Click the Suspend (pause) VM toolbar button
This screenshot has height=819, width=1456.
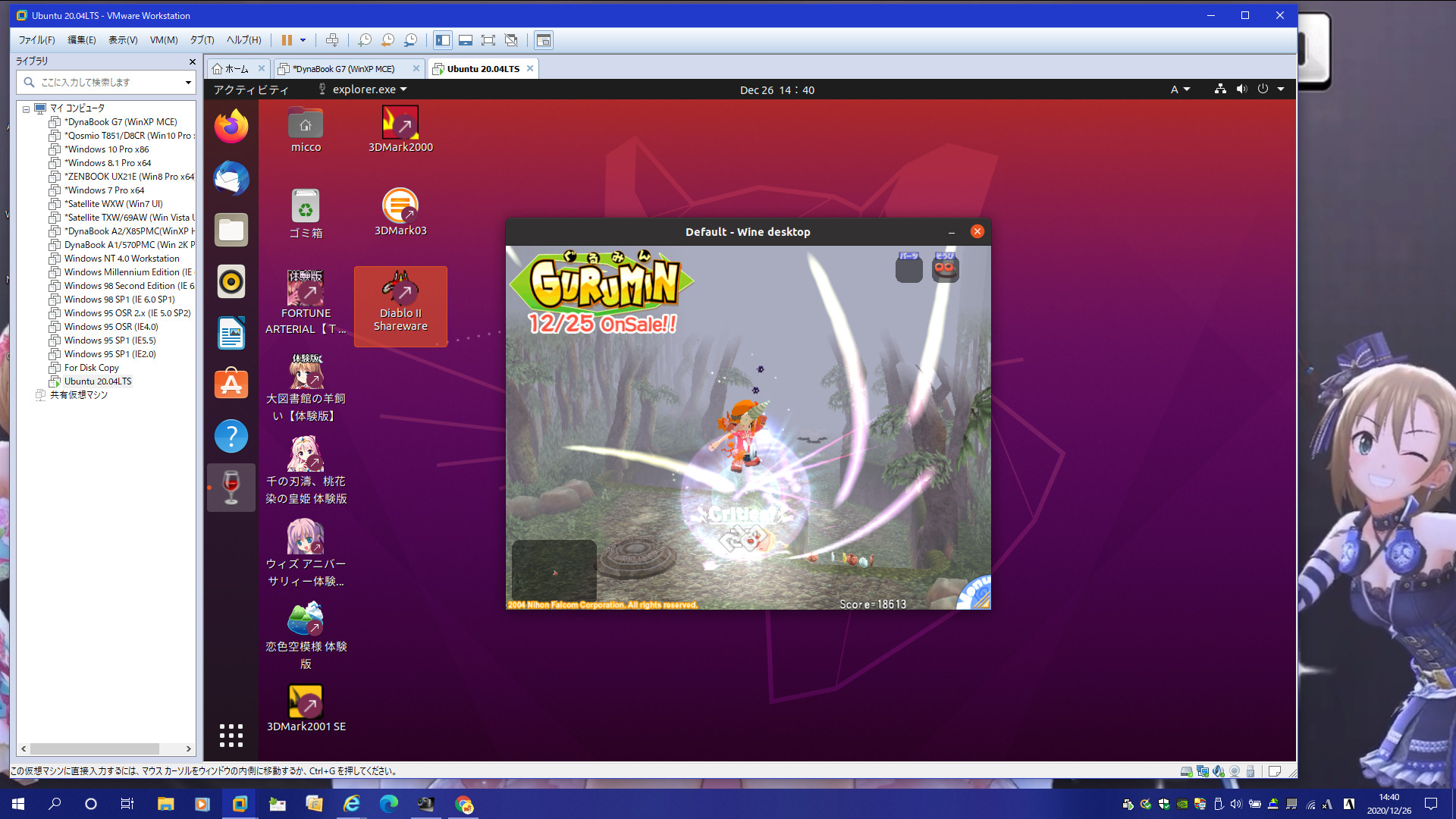point(287,40)
